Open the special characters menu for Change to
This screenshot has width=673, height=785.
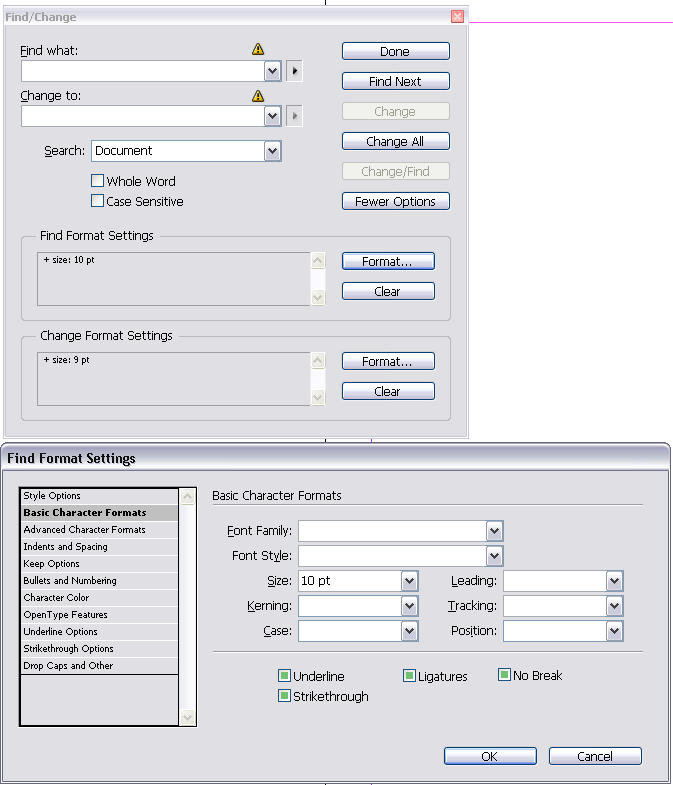point(294,116)
